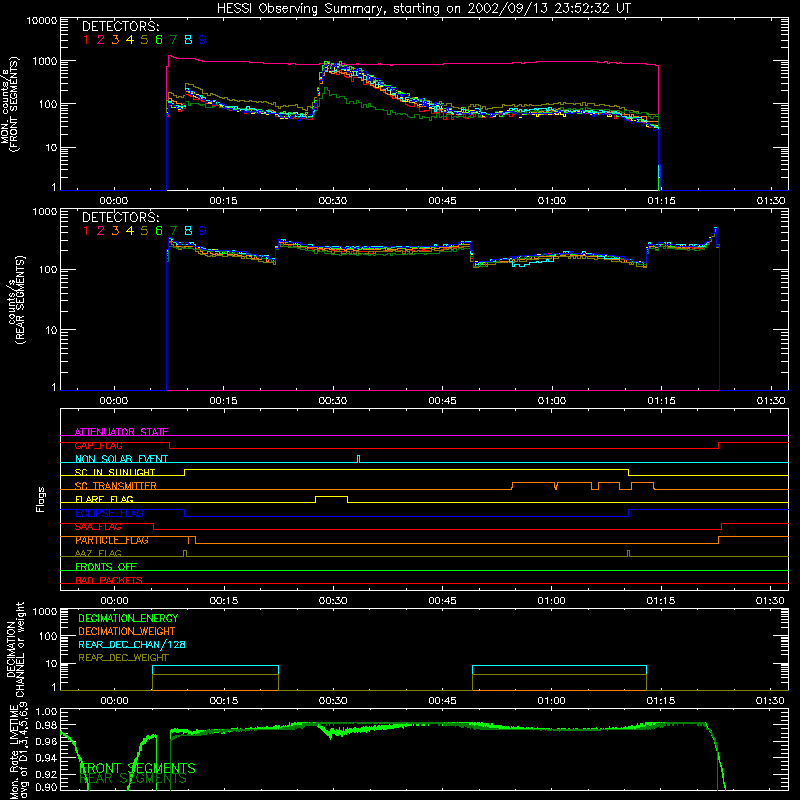Select the A47_FLAG label

click(x=98, y=553)
